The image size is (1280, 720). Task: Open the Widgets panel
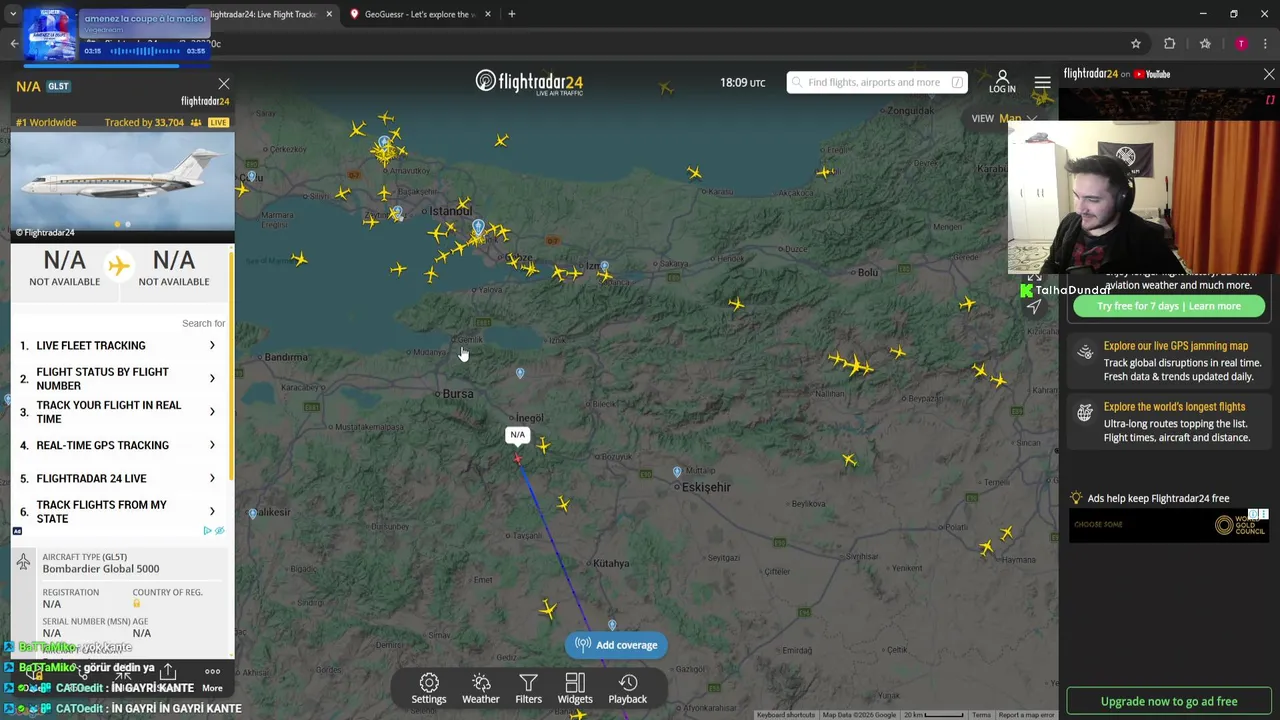575,689
